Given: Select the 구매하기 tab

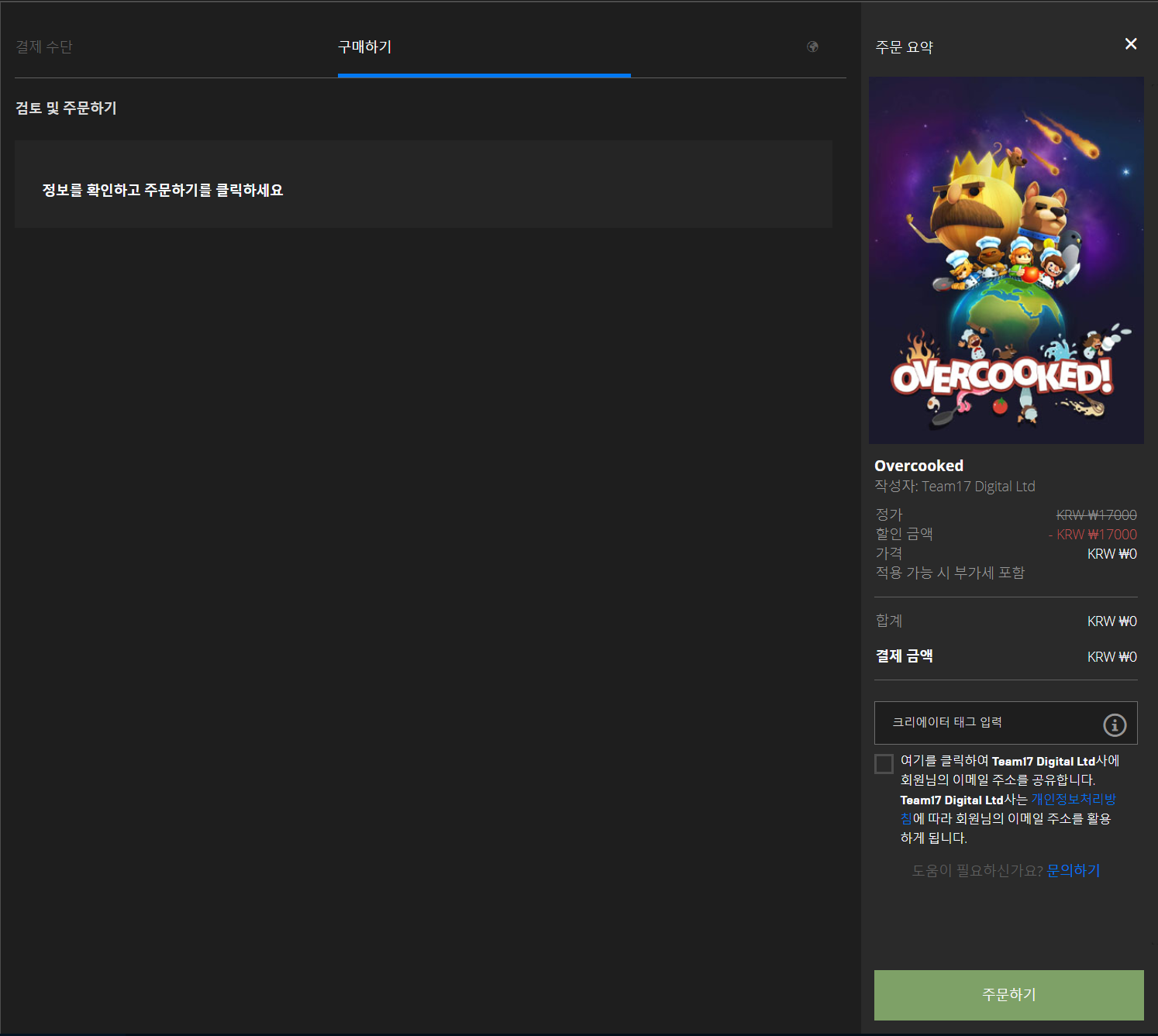Looking at the screenshot, I should pos(364,46).
